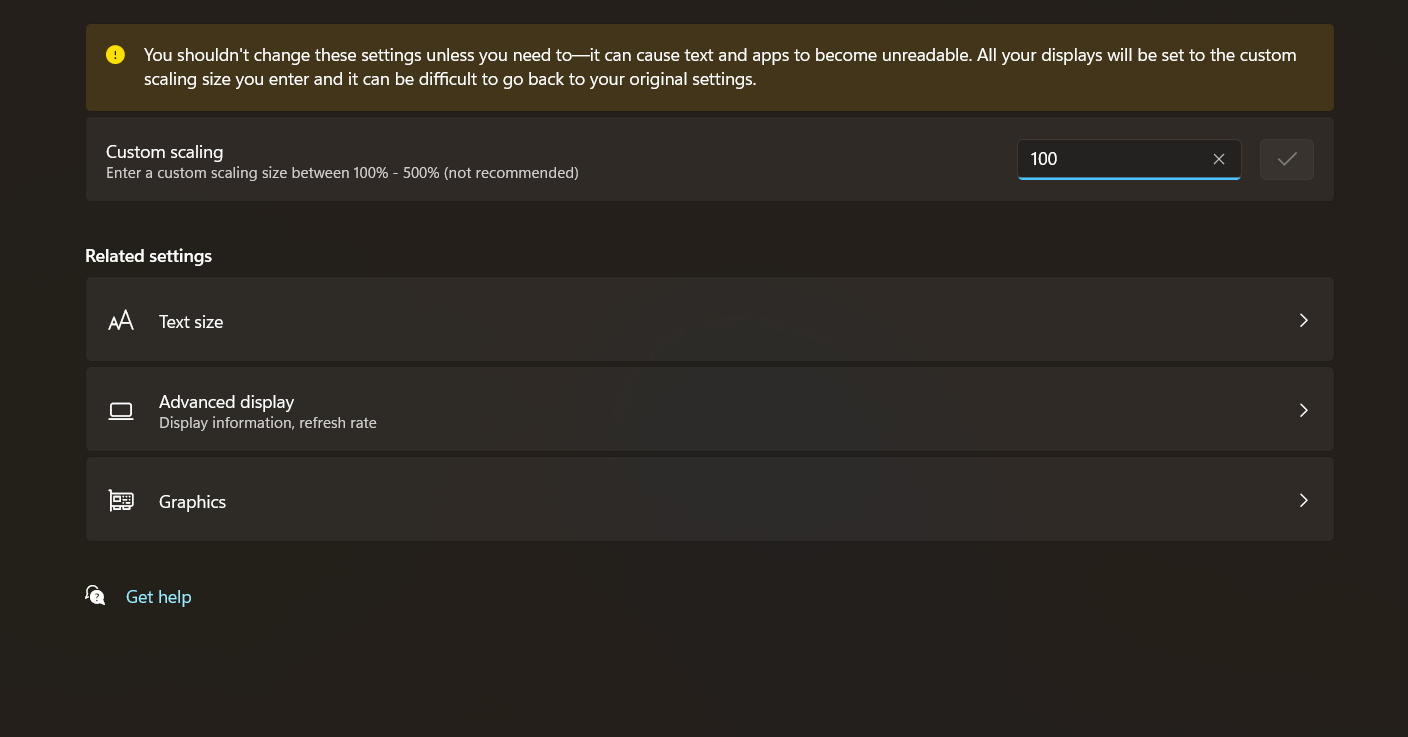Screen dimensions: 1408x737
Task: Open the Text size settings
Action: [x=191, y=322]
